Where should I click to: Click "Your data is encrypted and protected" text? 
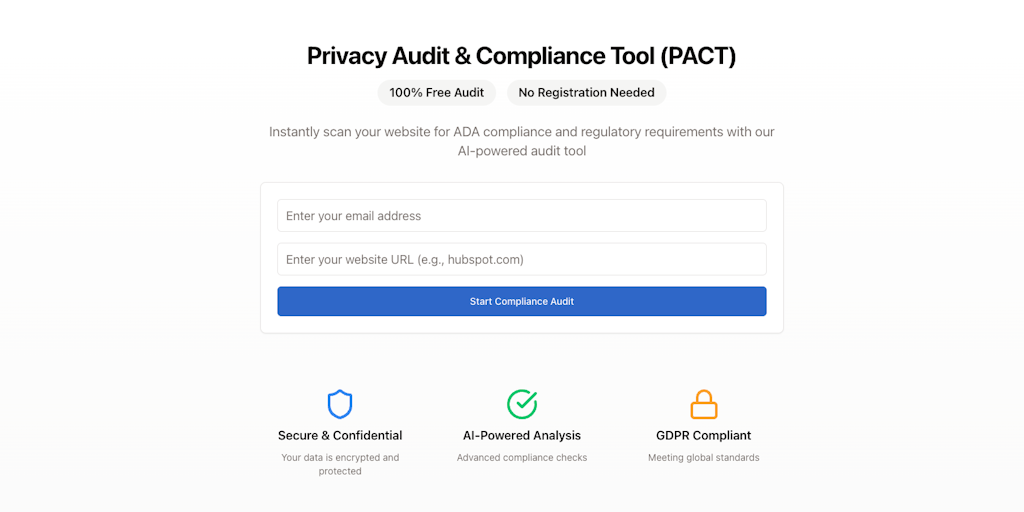coord(340,464)
